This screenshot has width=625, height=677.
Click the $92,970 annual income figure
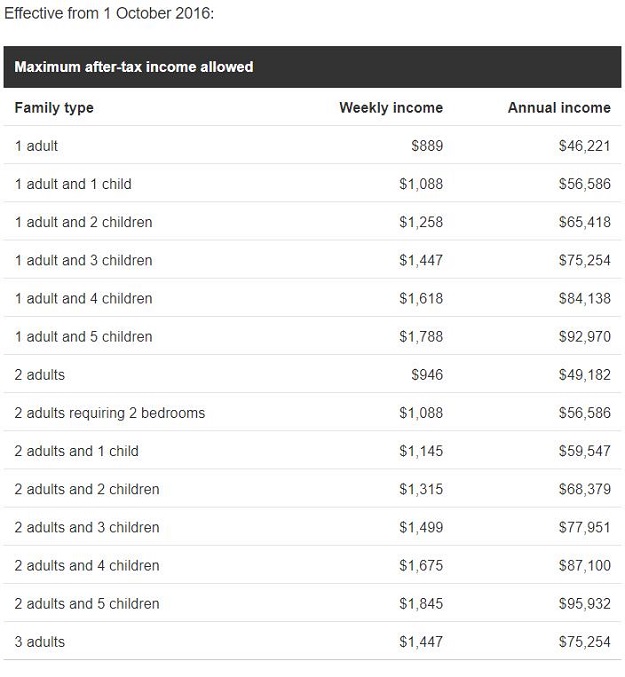click(584, 337)
